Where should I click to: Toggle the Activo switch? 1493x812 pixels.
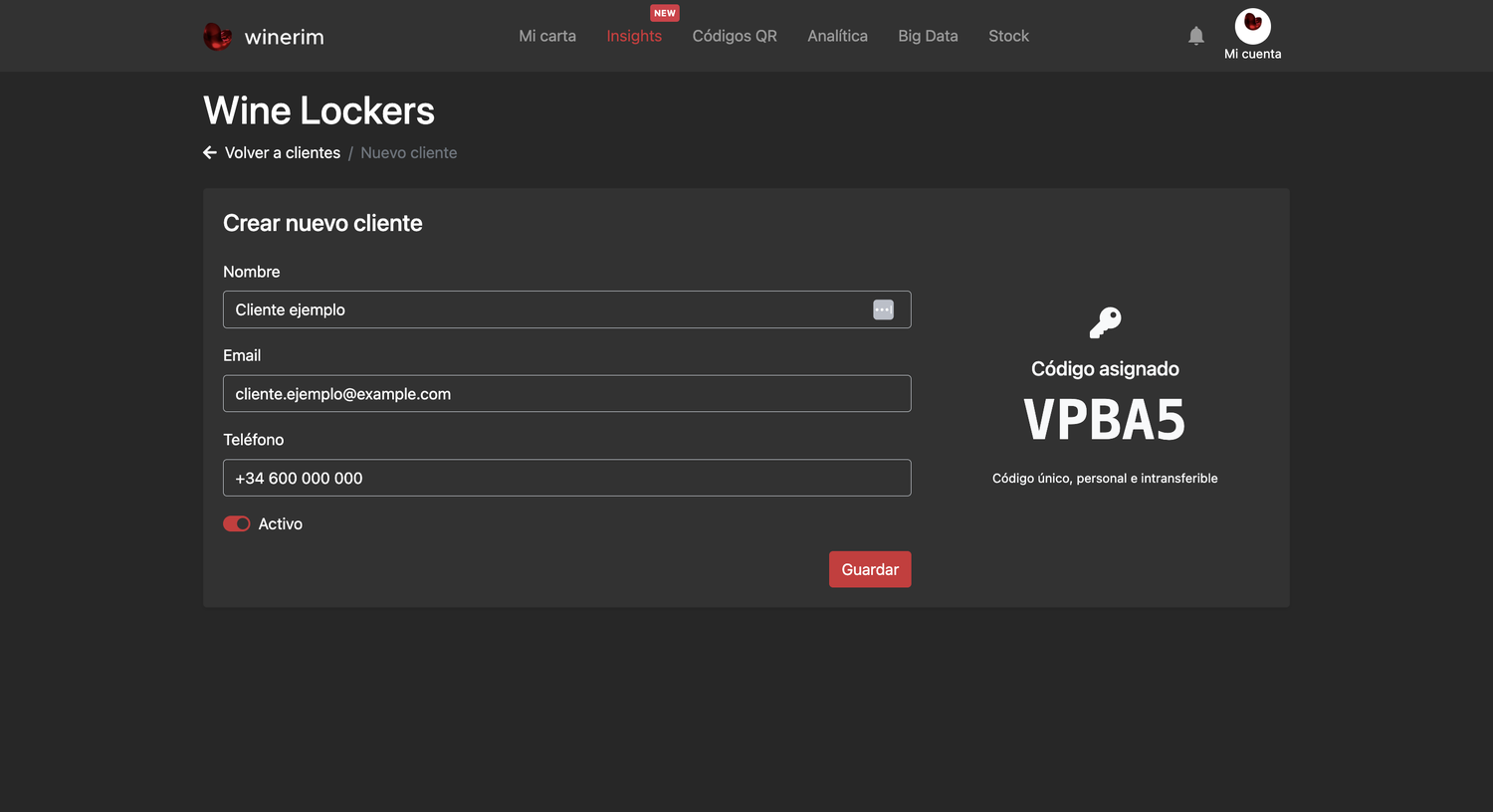pyautogui.click(x=237, y=523)
